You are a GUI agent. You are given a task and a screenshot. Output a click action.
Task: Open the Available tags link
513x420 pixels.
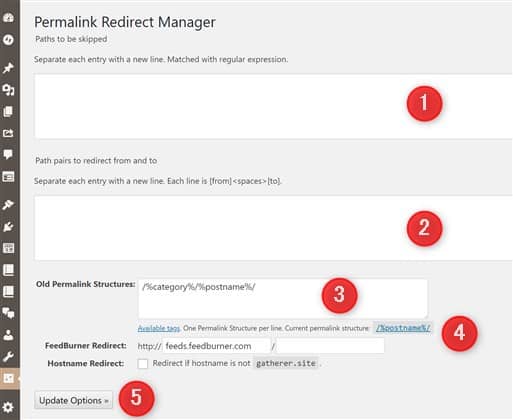(x=159, y=328)
